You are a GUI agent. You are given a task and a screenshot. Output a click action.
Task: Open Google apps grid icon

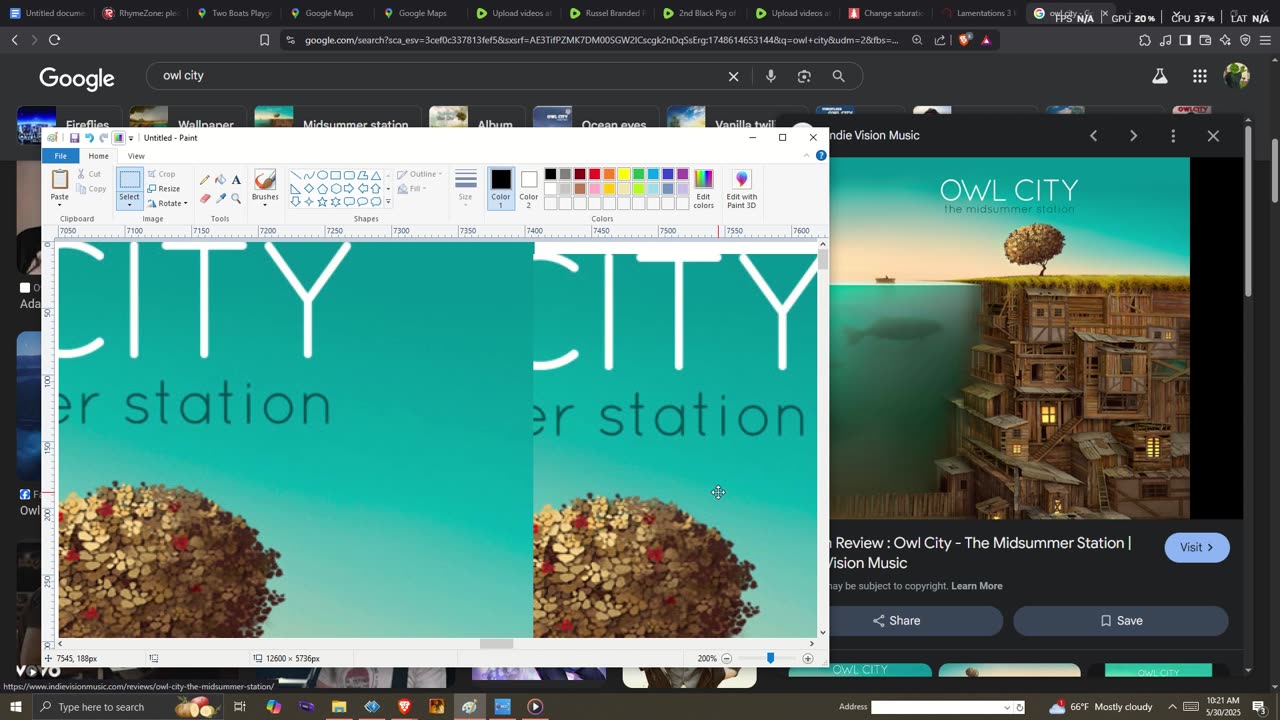pyautogui.click(x=1199, y=76)
